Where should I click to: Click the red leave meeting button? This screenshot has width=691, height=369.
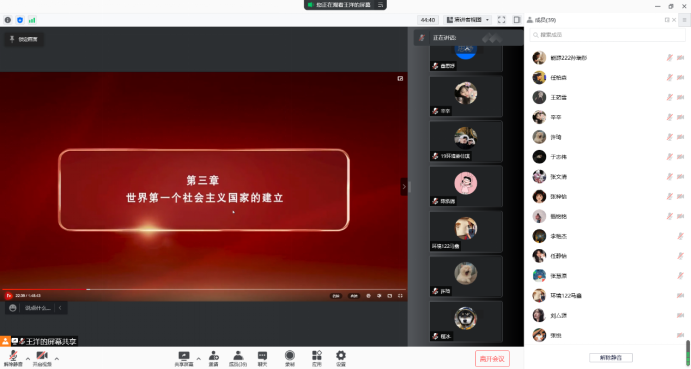[492, 359]
